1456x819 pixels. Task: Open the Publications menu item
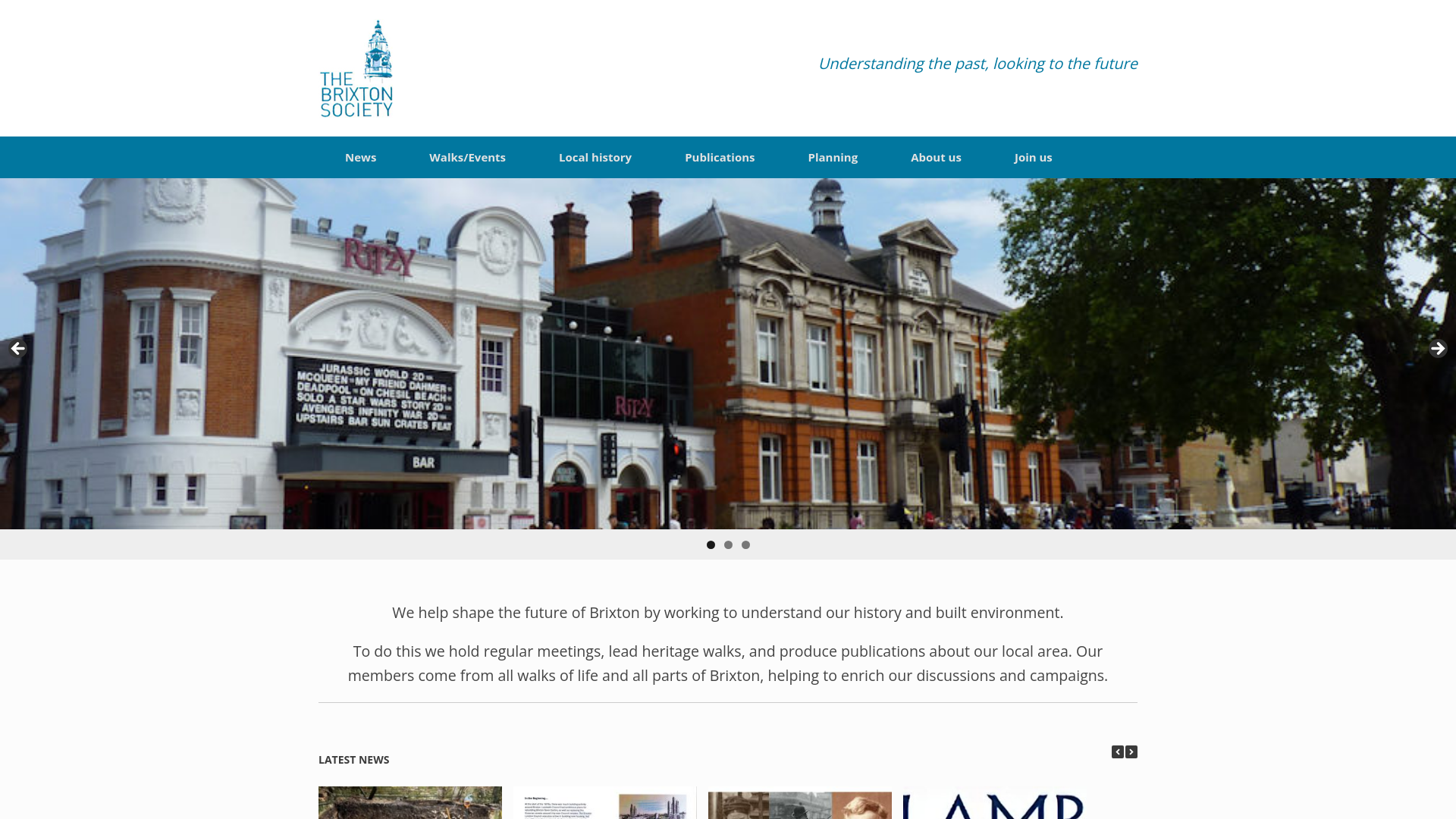[720, 158]
